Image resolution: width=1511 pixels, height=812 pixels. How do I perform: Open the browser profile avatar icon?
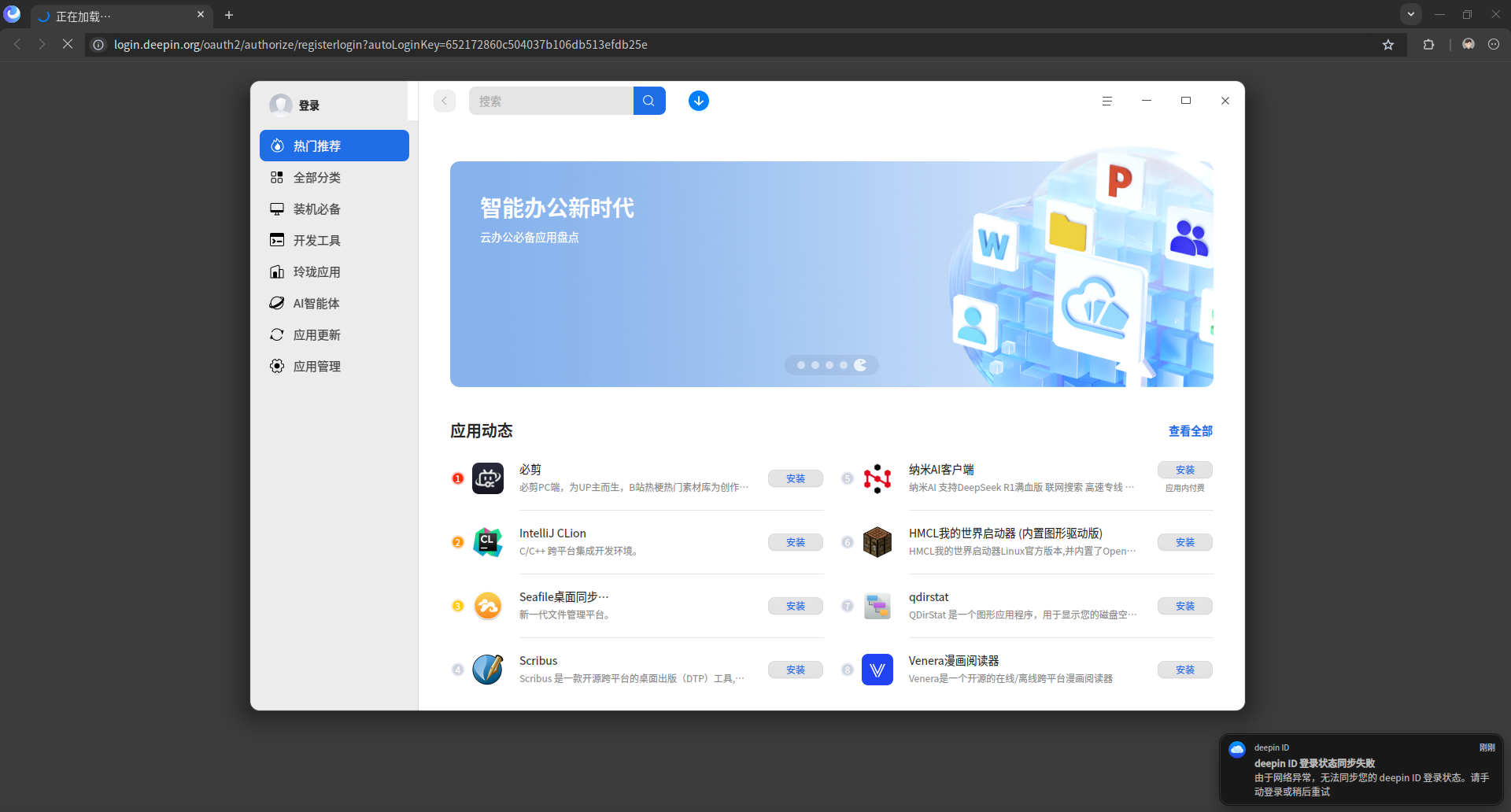point(1469,45)
